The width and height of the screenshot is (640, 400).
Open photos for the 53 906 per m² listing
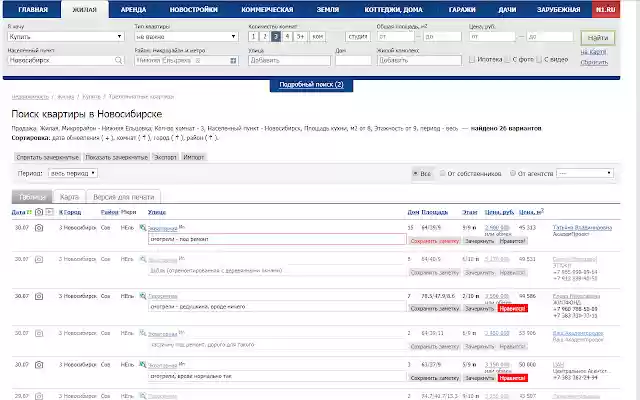point(39,333)
